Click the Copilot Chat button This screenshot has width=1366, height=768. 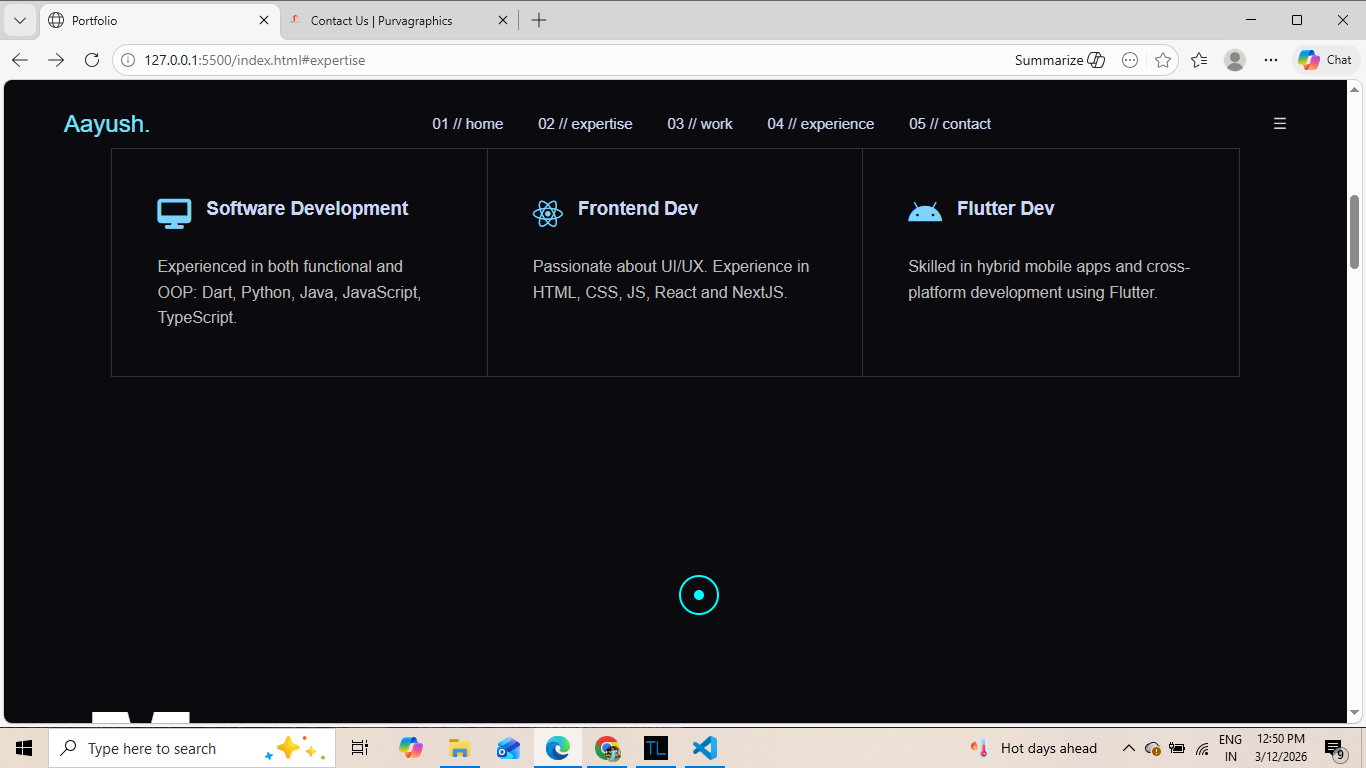click(x=1325, y=60)
